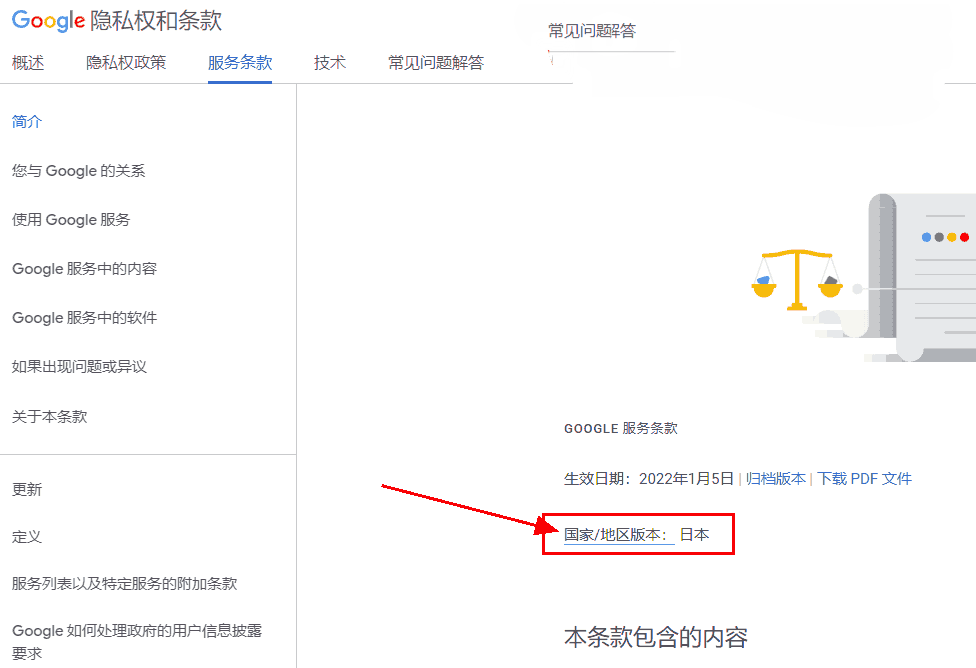Go to 常见问题解答 tab in navigation
This screenshot has width=976, height=668.
(x=436, y=63)
